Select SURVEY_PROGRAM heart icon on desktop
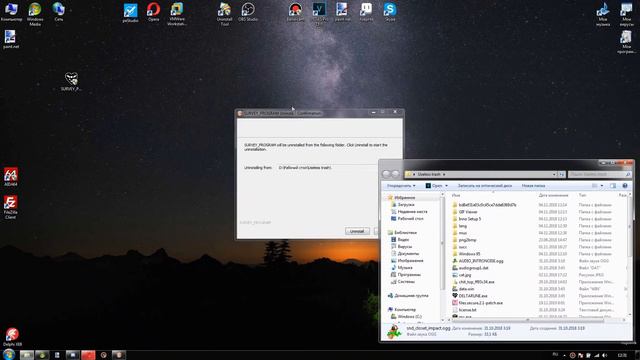Viewport: 640px width, 360px height. (x=71, y=82)
